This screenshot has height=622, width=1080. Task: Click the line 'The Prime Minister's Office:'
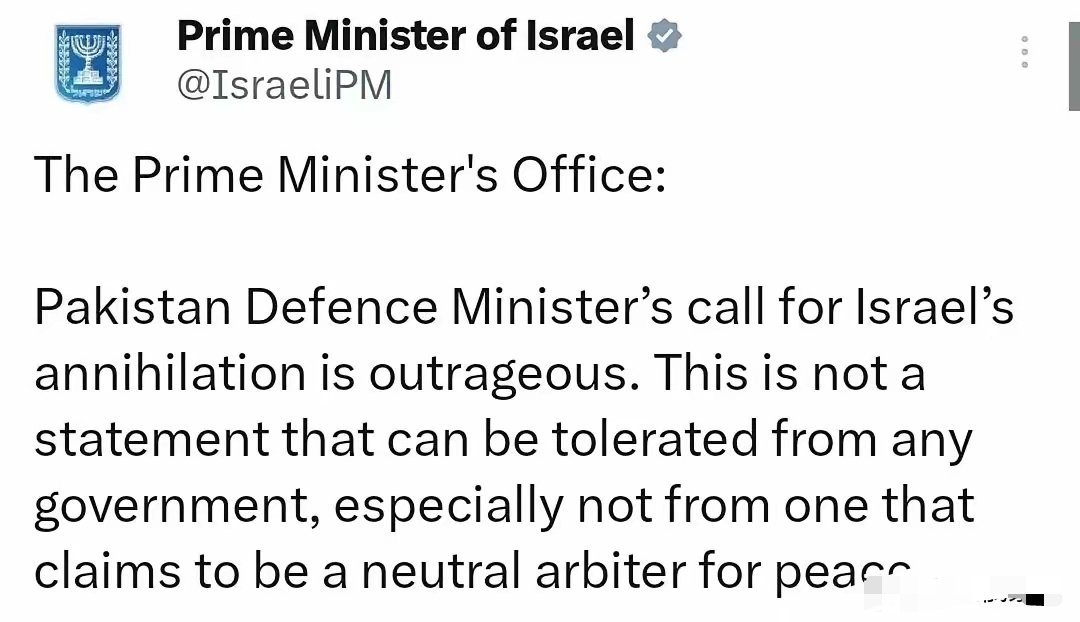(350, 175)
